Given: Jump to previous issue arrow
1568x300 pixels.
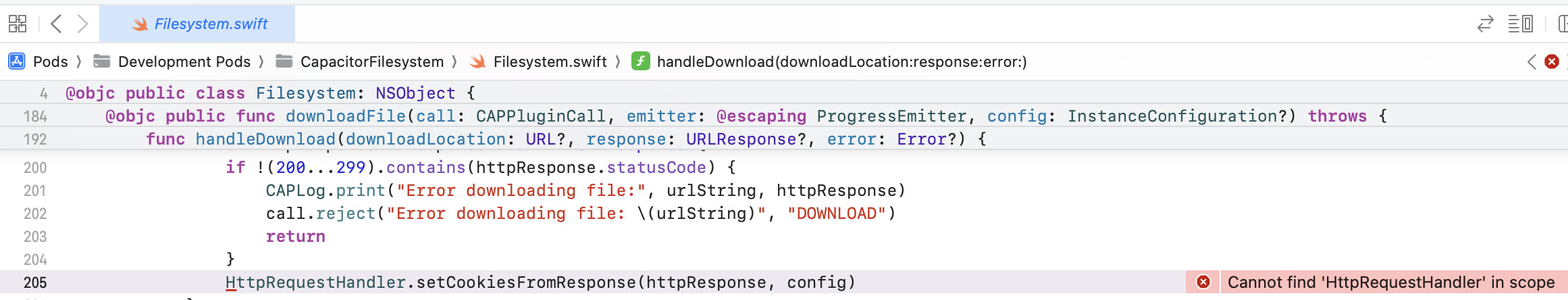Looking at the screenshot, I should pos(1532,61).
